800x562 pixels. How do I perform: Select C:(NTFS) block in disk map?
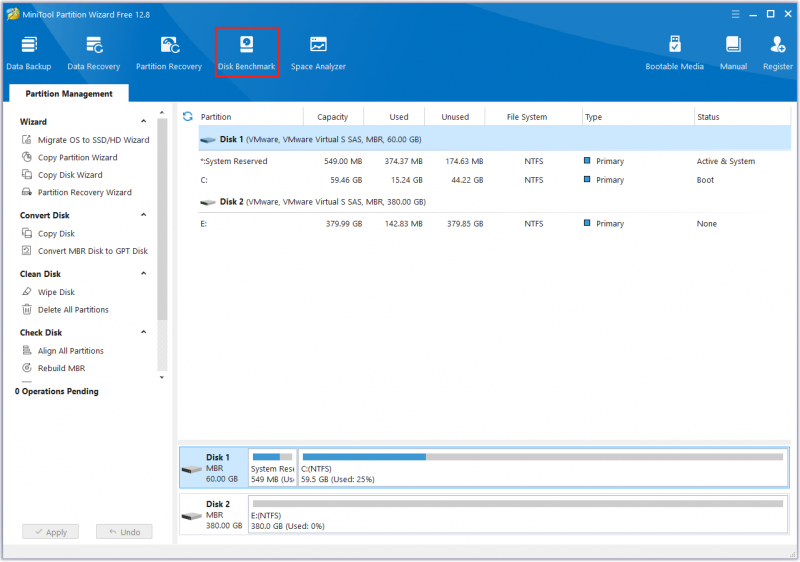[543, 467]
